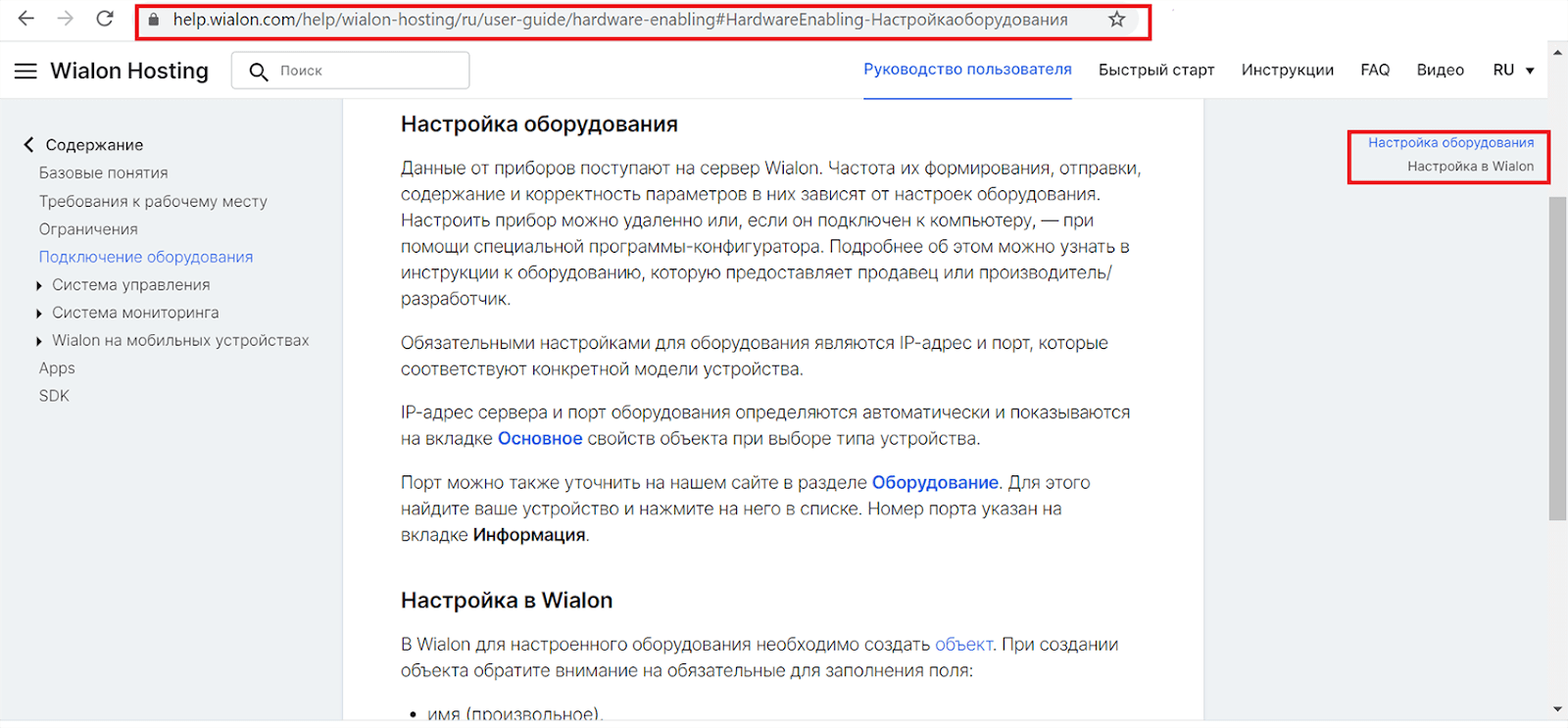This screenshot has height=728, width=1568.
Task: Focus the Поиск search field
Action: tap(350, 71)
